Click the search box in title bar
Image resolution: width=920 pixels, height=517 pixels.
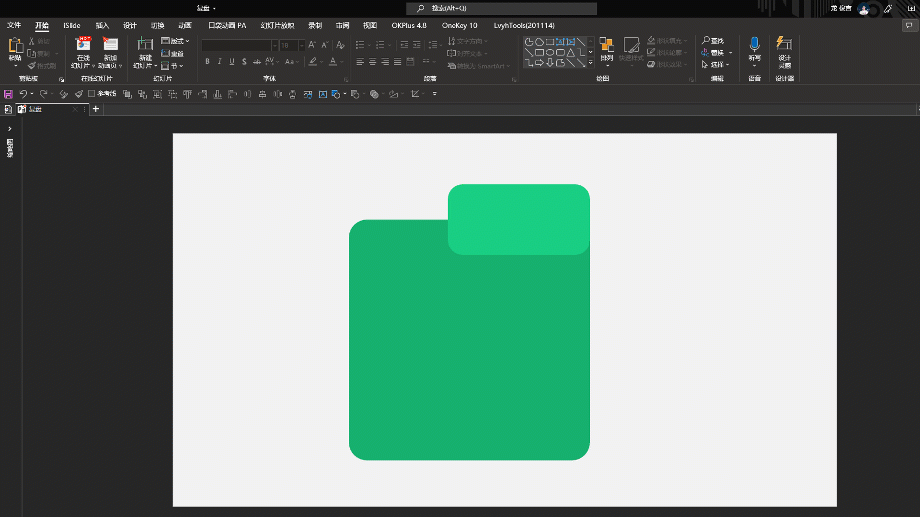501,8
